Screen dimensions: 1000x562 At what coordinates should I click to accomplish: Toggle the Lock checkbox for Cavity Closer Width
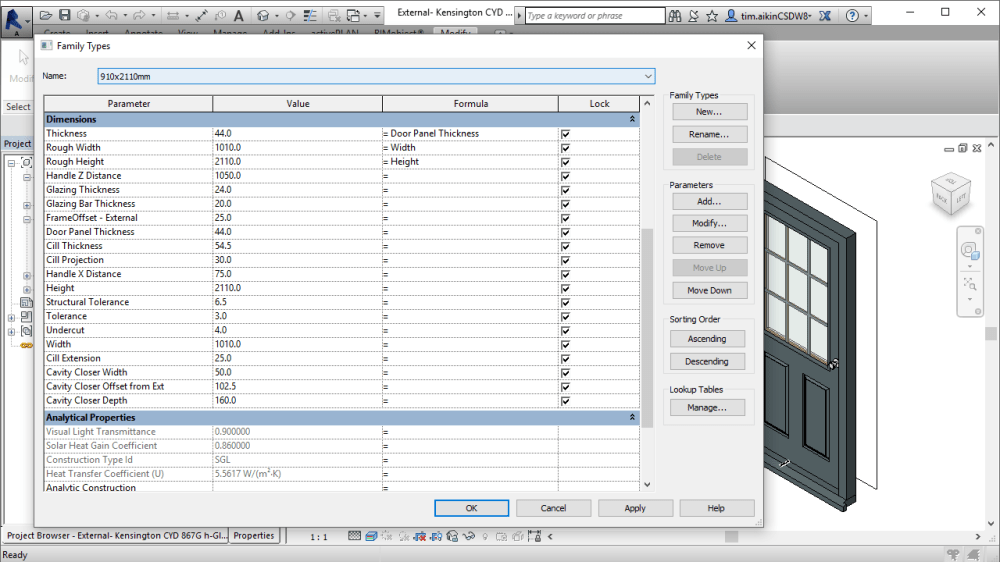[x=566, y=373]
